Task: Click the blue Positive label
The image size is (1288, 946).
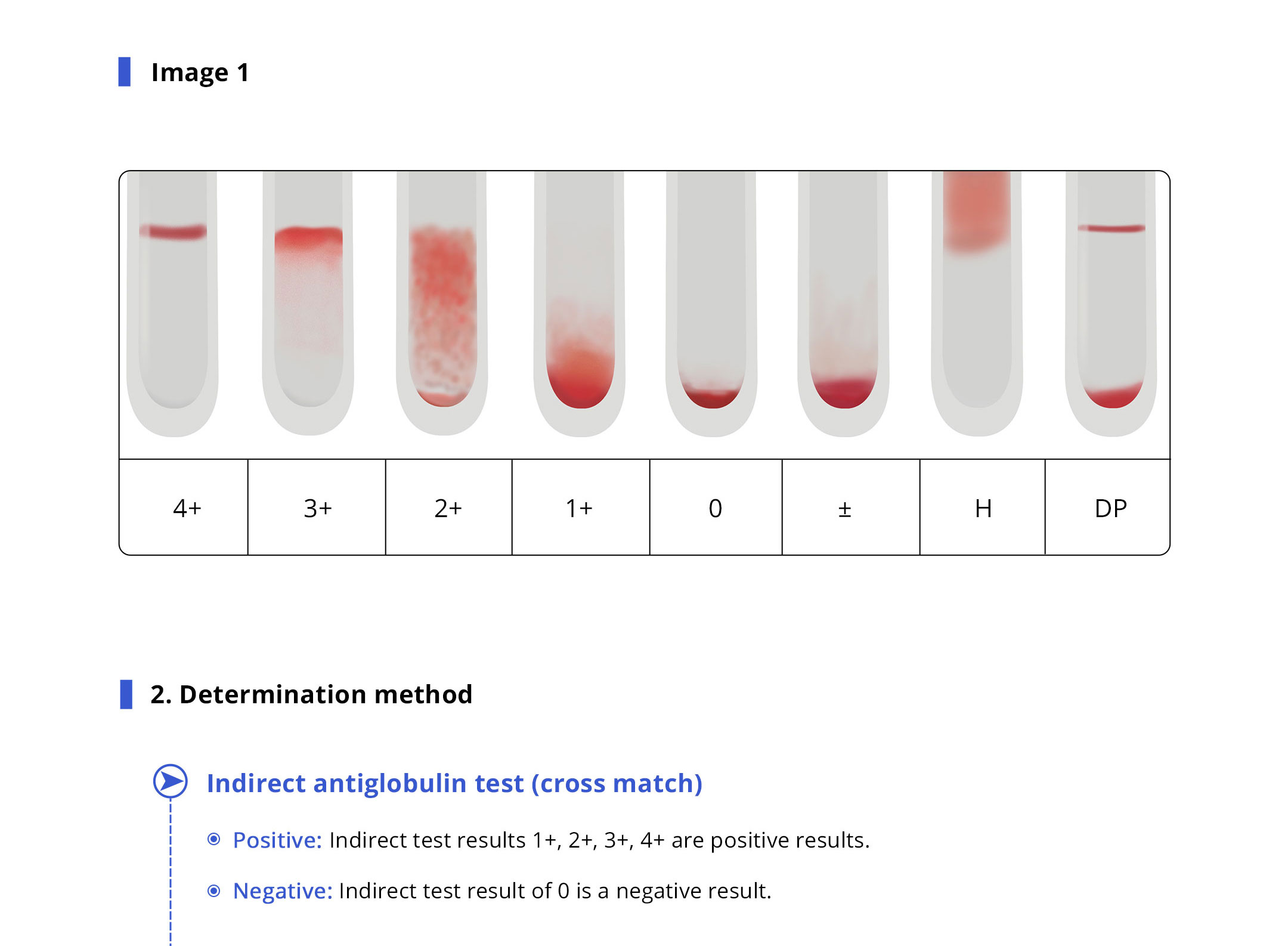Action: point(277,840)
